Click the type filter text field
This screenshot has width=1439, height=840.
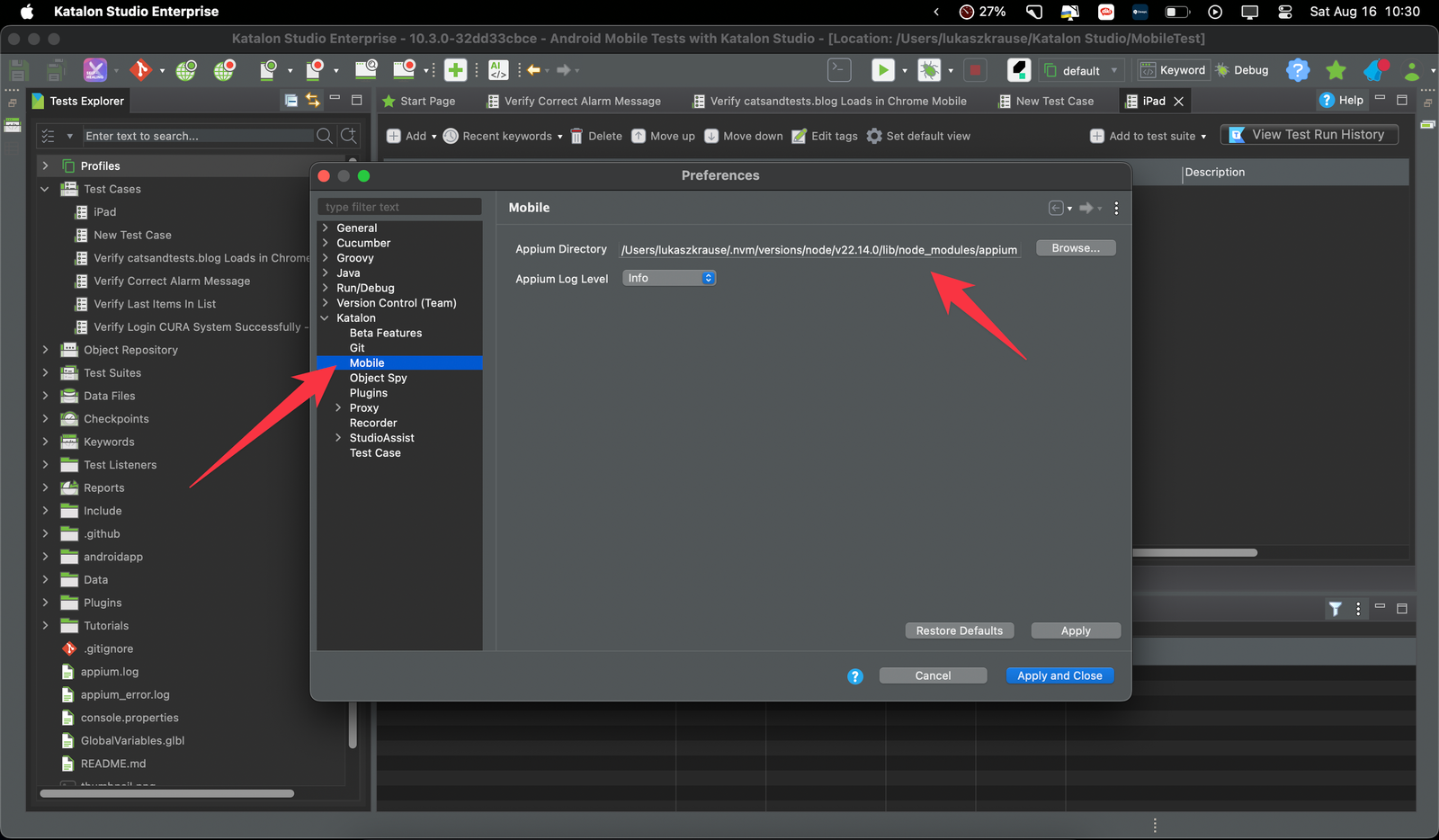tap(399, 207)
